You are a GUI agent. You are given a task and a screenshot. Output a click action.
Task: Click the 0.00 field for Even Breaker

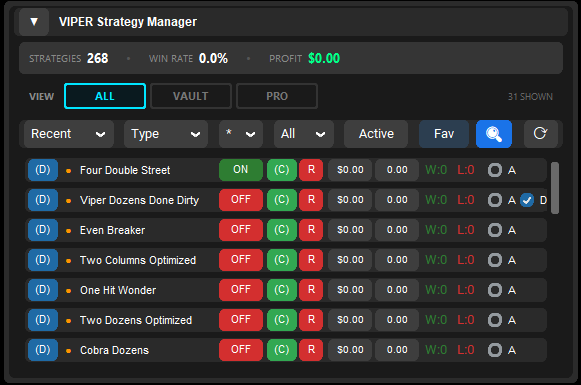point(397,230)
